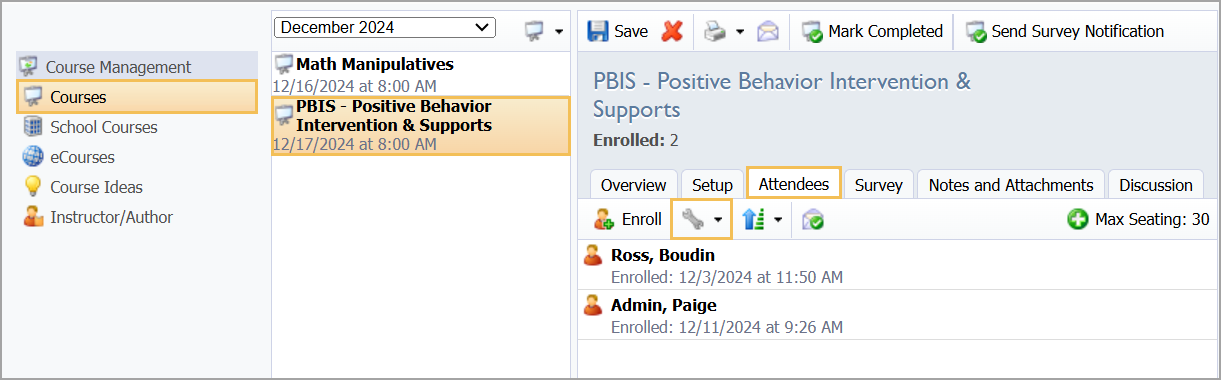Open Instructor/Author in sidebar
This screenshot has width=1221, height=380.
pos(111,217)
